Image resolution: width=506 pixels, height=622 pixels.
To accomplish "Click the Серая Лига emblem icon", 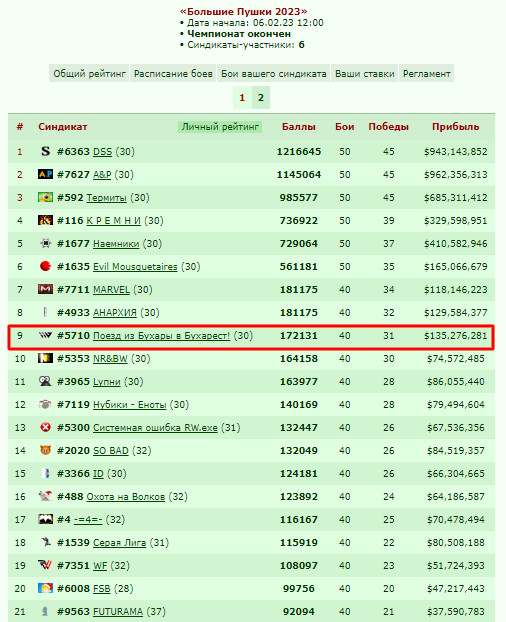I will pos(46,542).
